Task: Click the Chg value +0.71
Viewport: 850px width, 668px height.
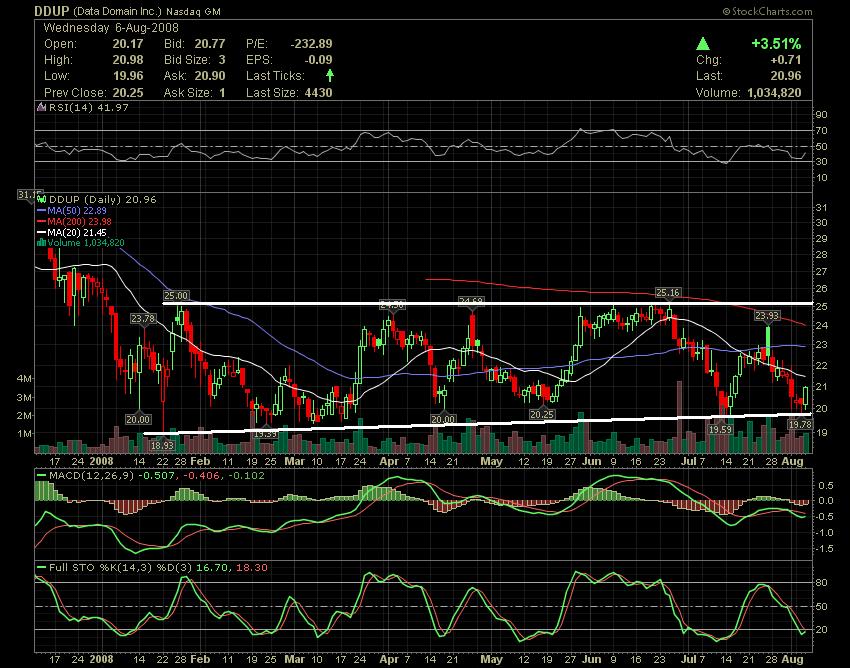Action: [786, 60]
